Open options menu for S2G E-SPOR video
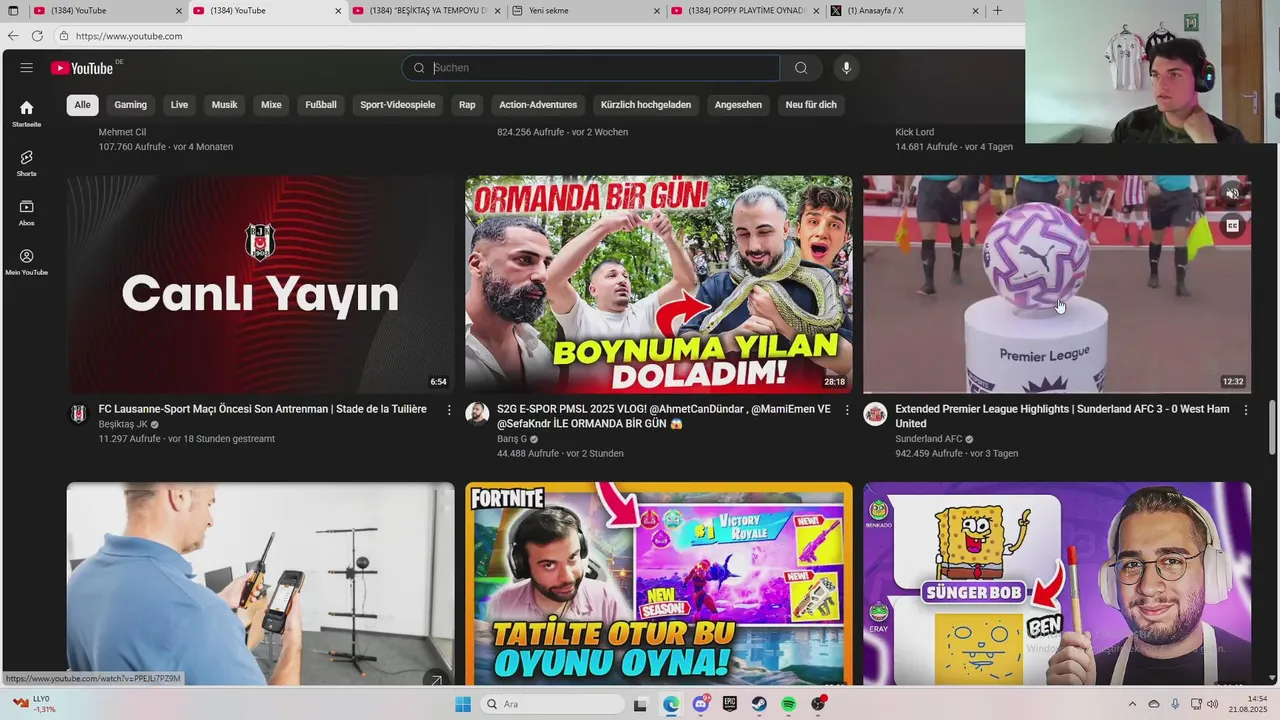 (847, 410)
